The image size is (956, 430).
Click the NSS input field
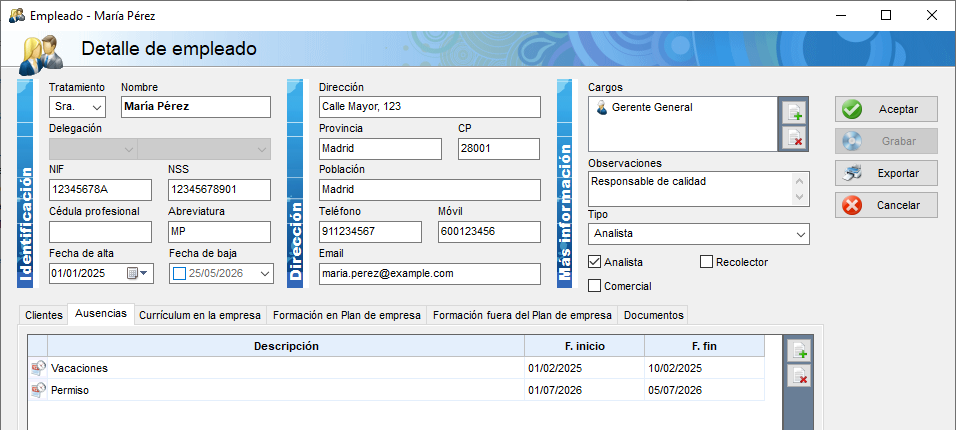tap(219, 190)
